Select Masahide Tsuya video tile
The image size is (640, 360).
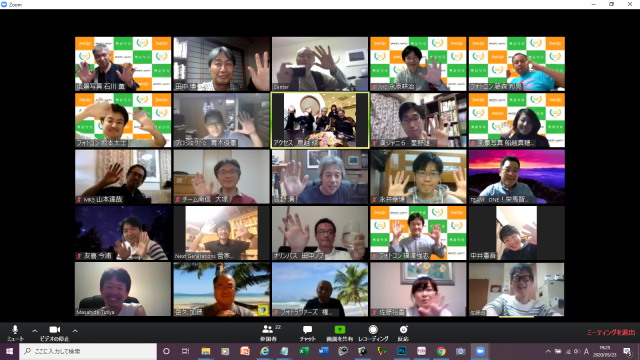tap(123, 289)
